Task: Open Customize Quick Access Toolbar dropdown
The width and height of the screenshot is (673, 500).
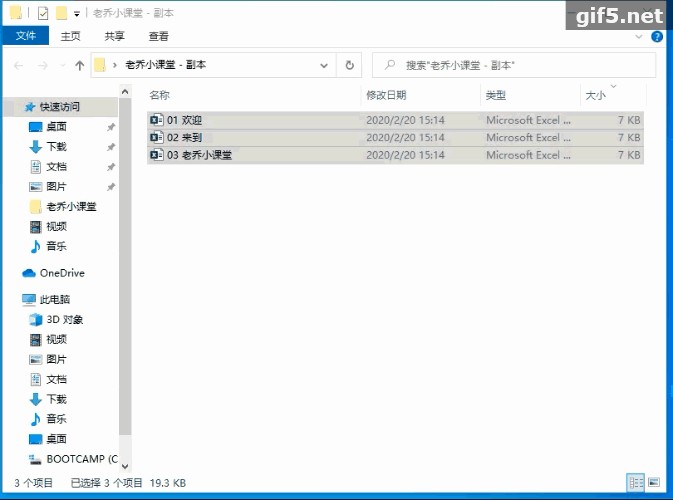Action: tap(77, 14)
